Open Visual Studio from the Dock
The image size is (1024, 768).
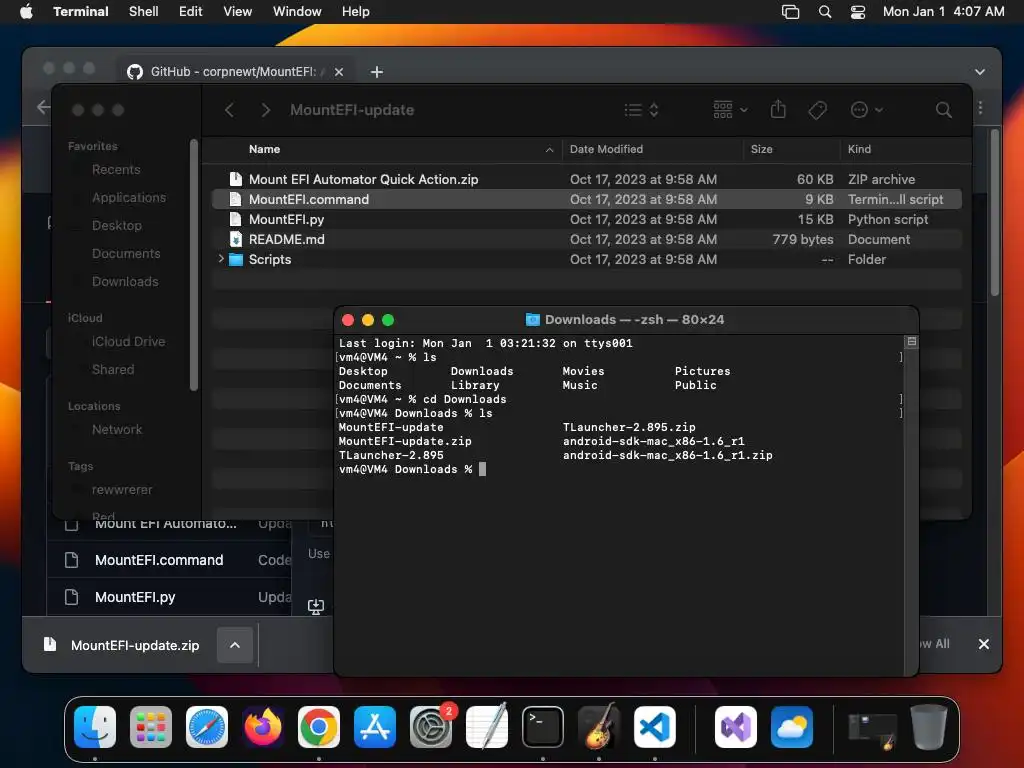click(x=736, y=727)
